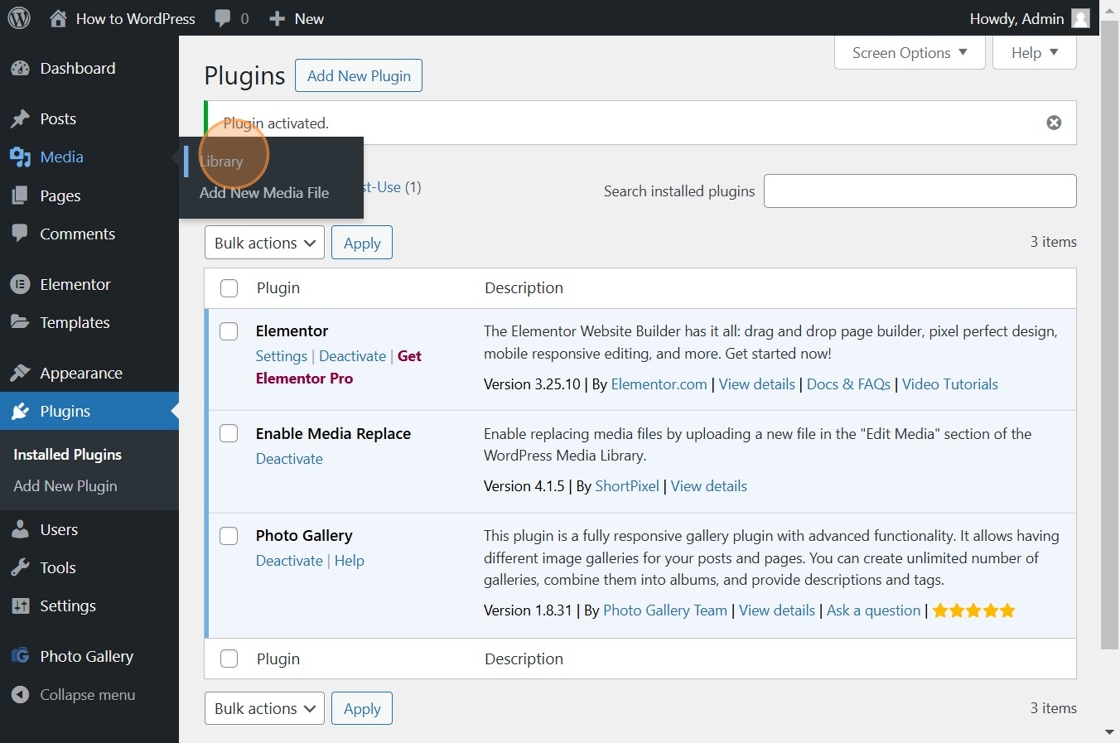1120x743 pixels.
Task: Open Installed Plugins submenu item
Action: tap(67, 455)
